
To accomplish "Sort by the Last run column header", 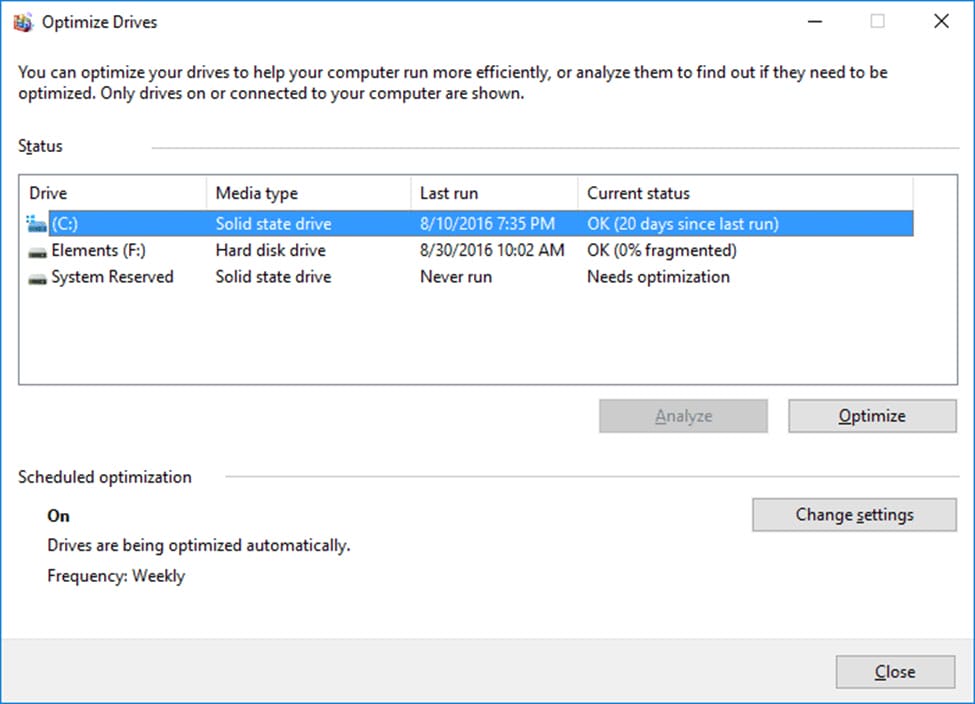I will 494,193.
